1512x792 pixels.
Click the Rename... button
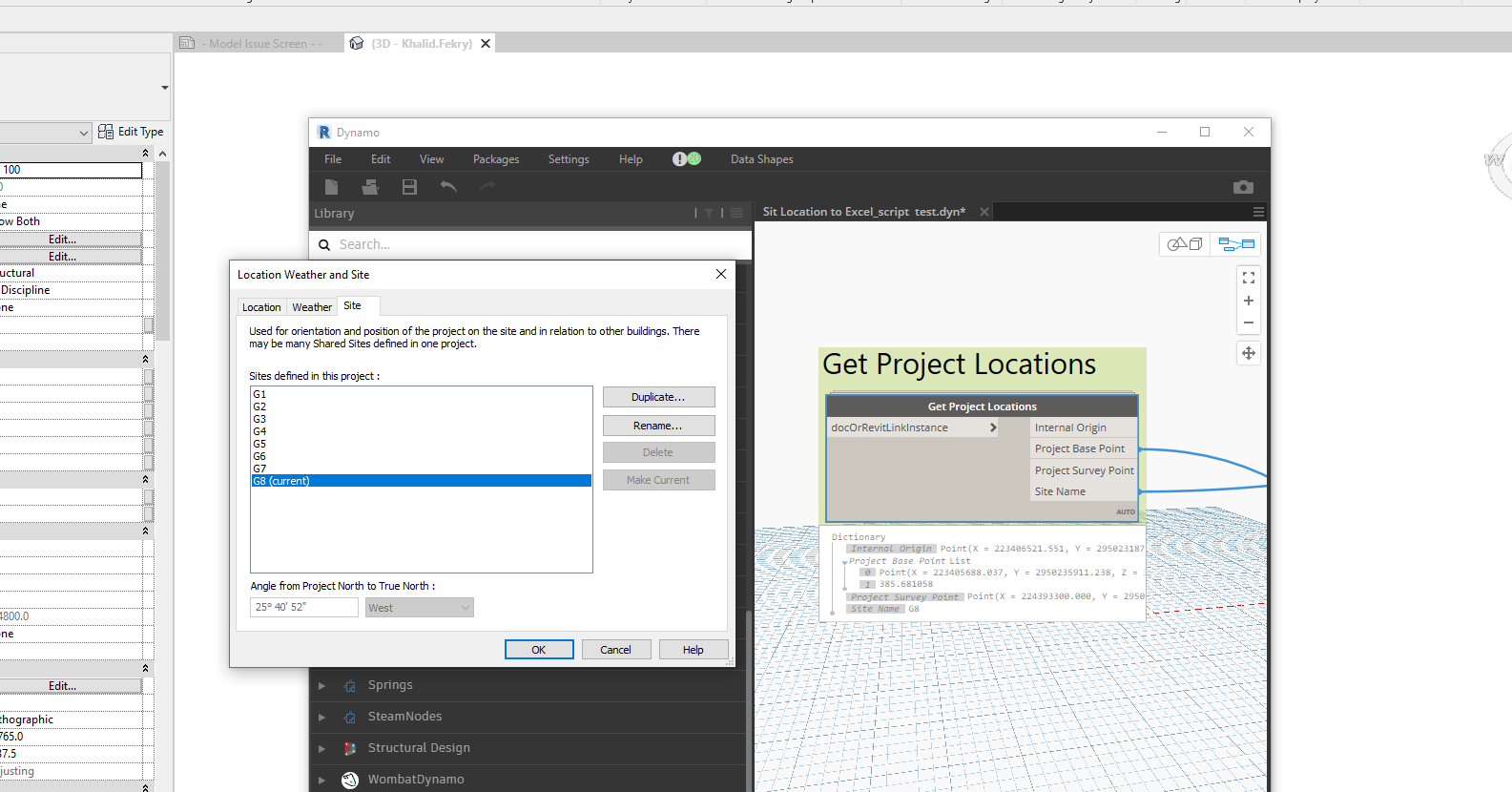[x=658, y=426]
